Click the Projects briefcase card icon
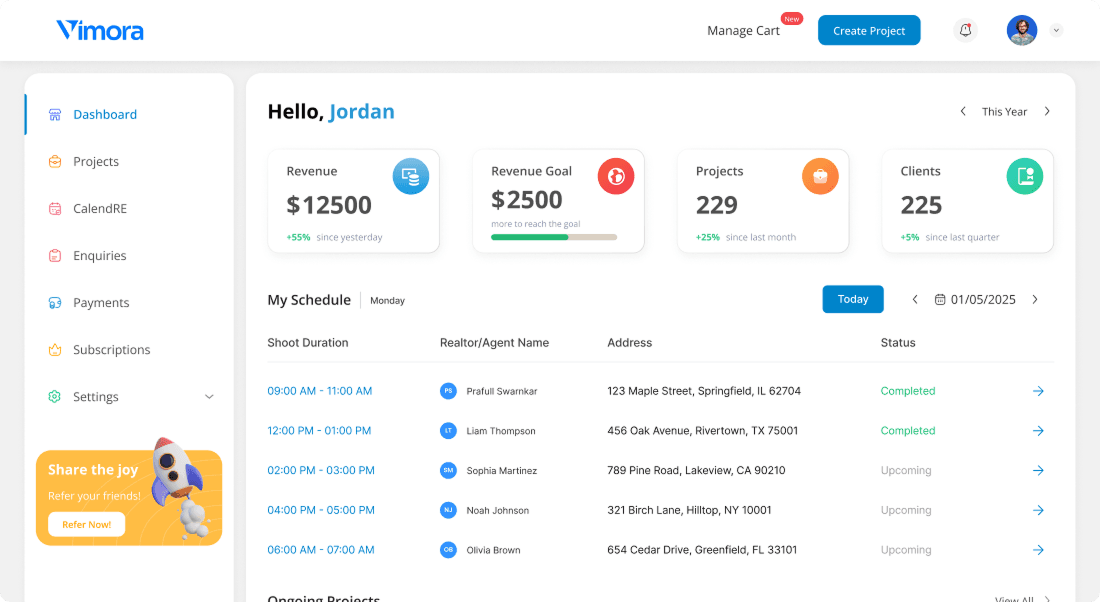1100x602 pixels. click(820, 176)
